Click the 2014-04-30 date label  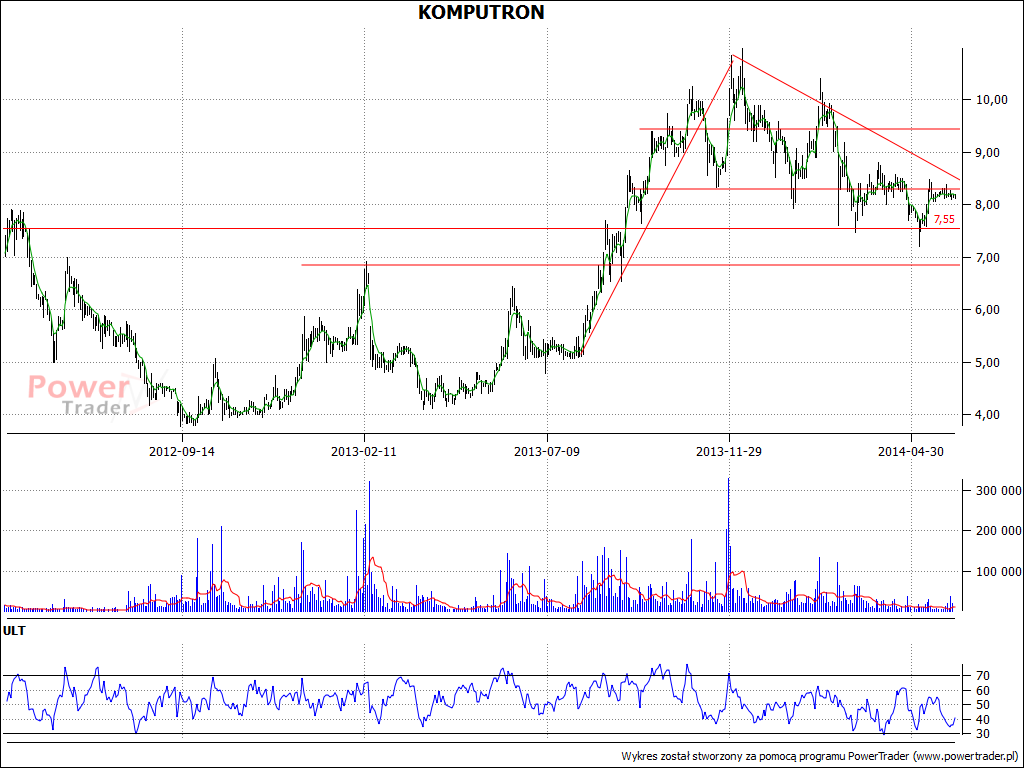911,451
